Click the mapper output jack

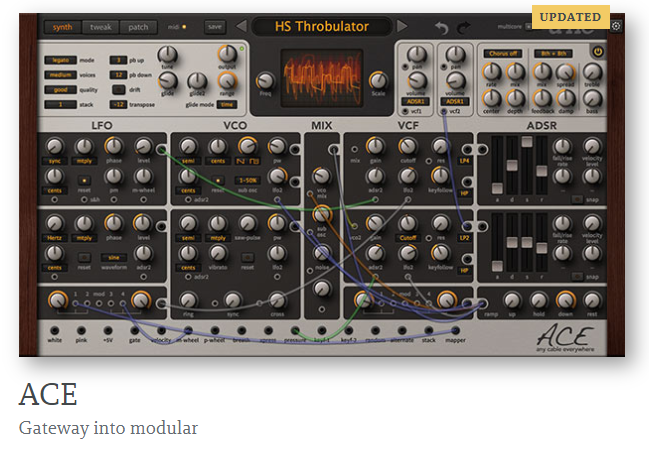pos(455,330)
